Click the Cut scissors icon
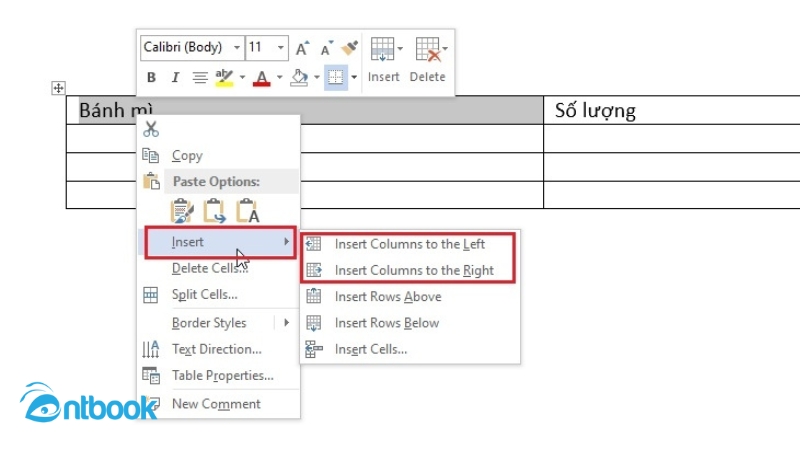800x450 pixels. [x=152, y=128]
